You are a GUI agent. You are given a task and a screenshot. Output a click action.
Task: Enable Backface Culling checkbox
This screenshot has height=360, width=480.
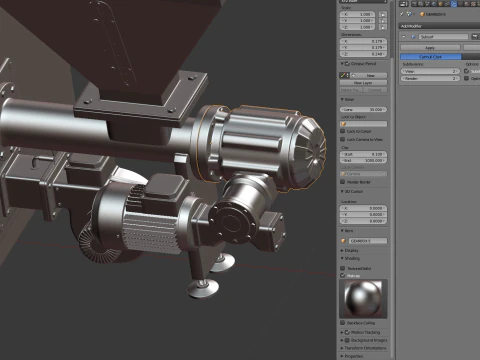pos(343,323)
